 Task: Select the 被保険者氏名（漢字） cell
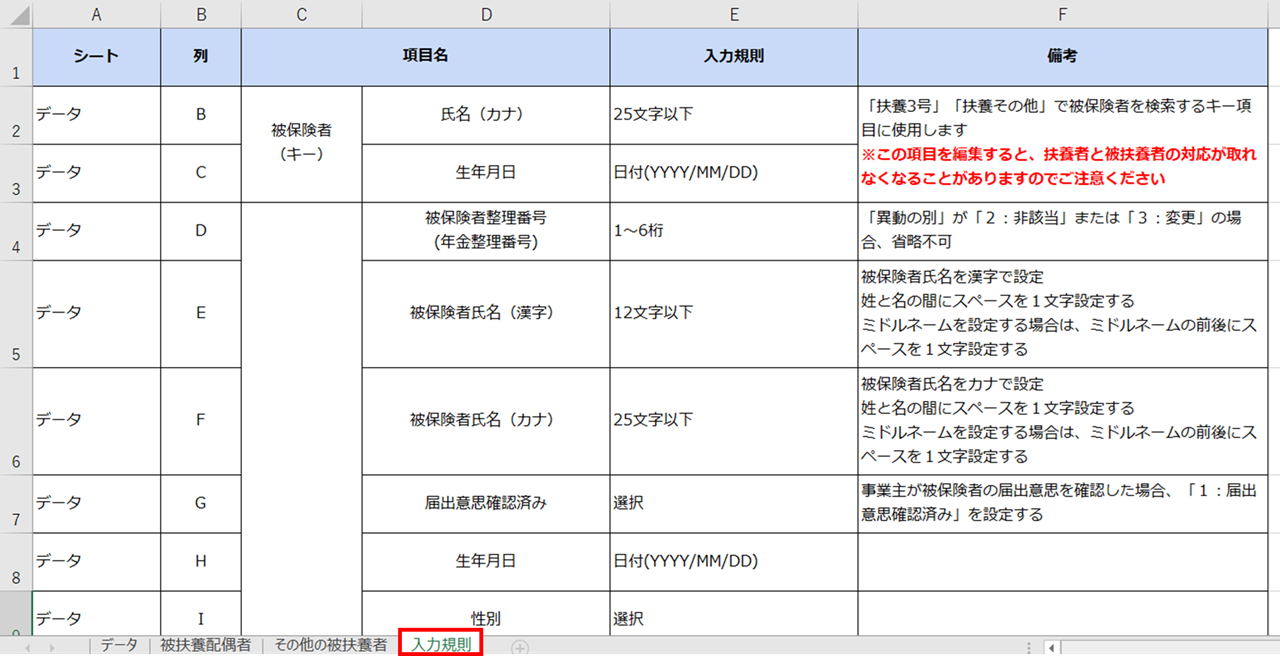pos(486,314)
